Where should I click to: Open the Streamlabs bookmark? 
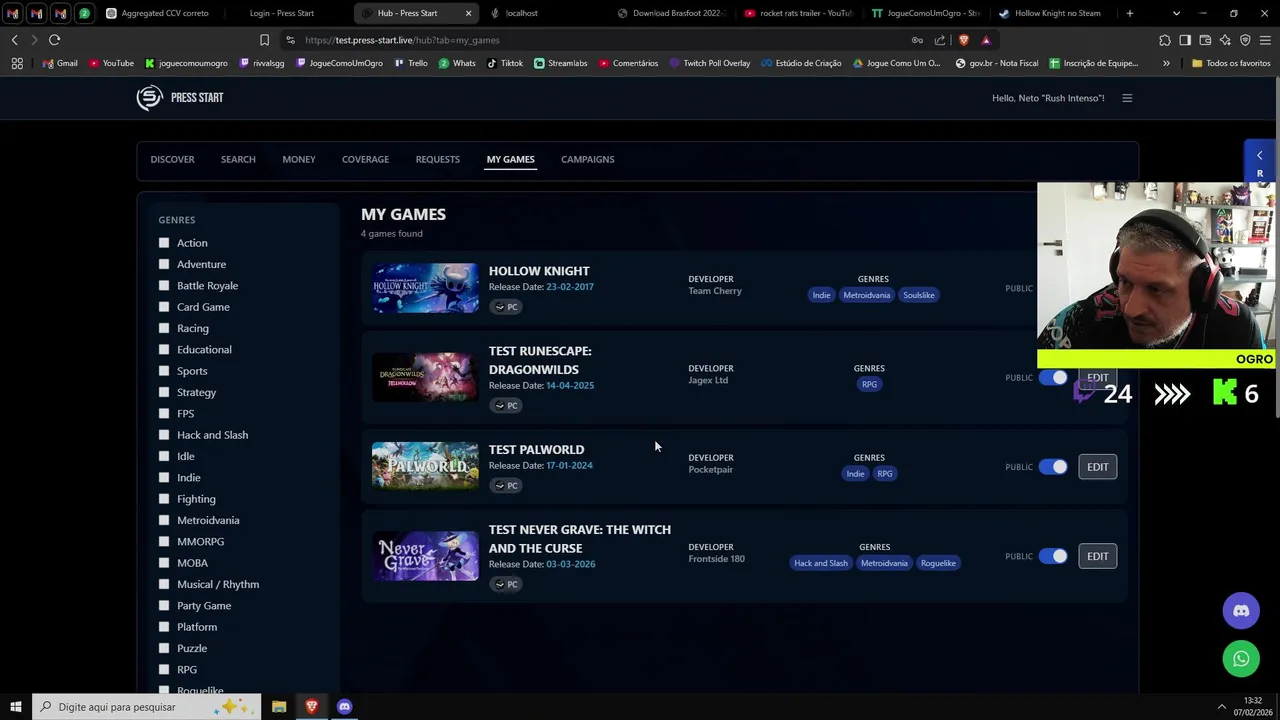click(561, 63)
